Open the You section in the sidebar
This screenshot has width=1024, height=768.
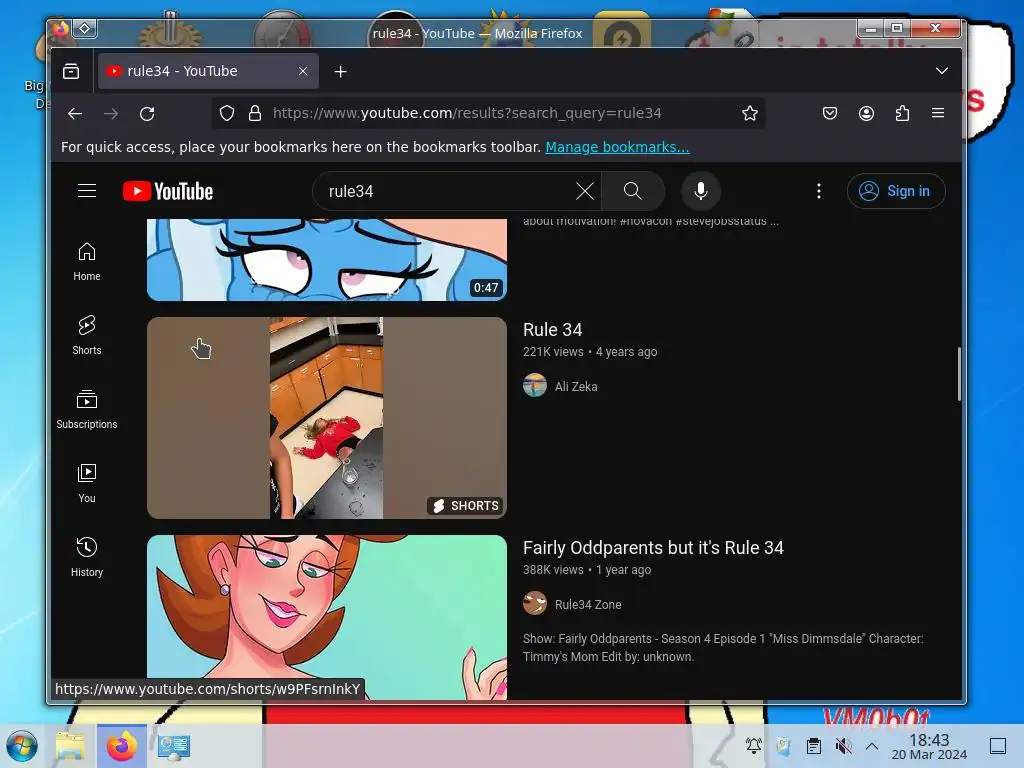(x=87, y=483)
